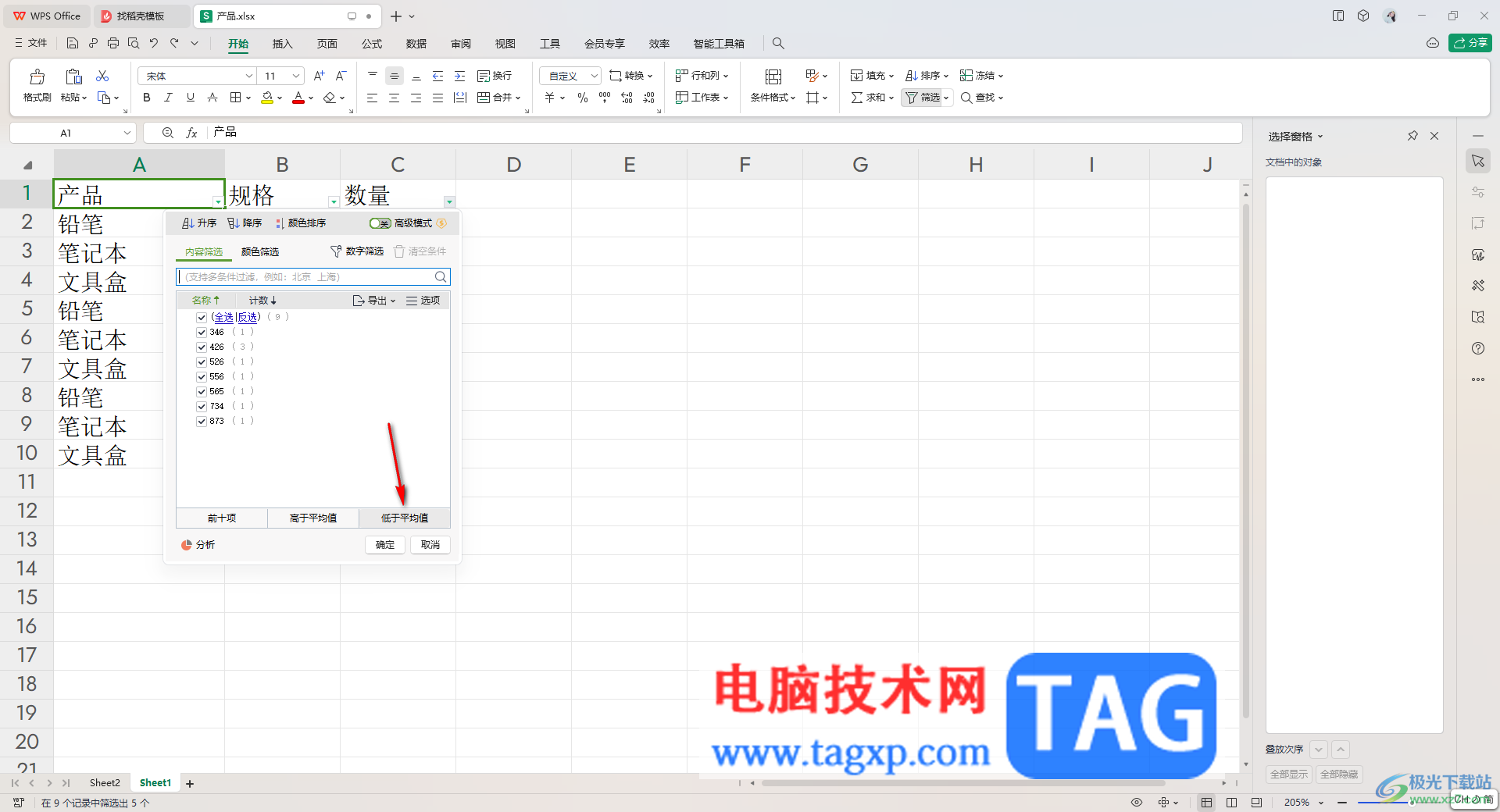Click the analysis (分析) pie chart icon

point(187,545)
